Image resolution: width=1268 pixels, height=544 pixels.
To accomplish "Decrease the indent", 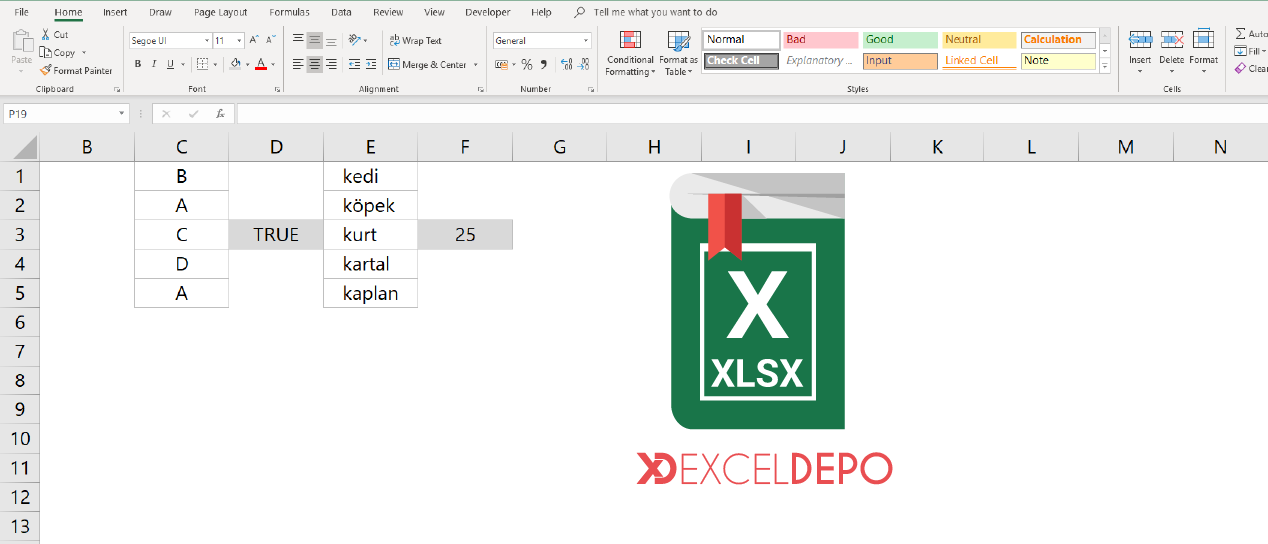I will [353, 64].
